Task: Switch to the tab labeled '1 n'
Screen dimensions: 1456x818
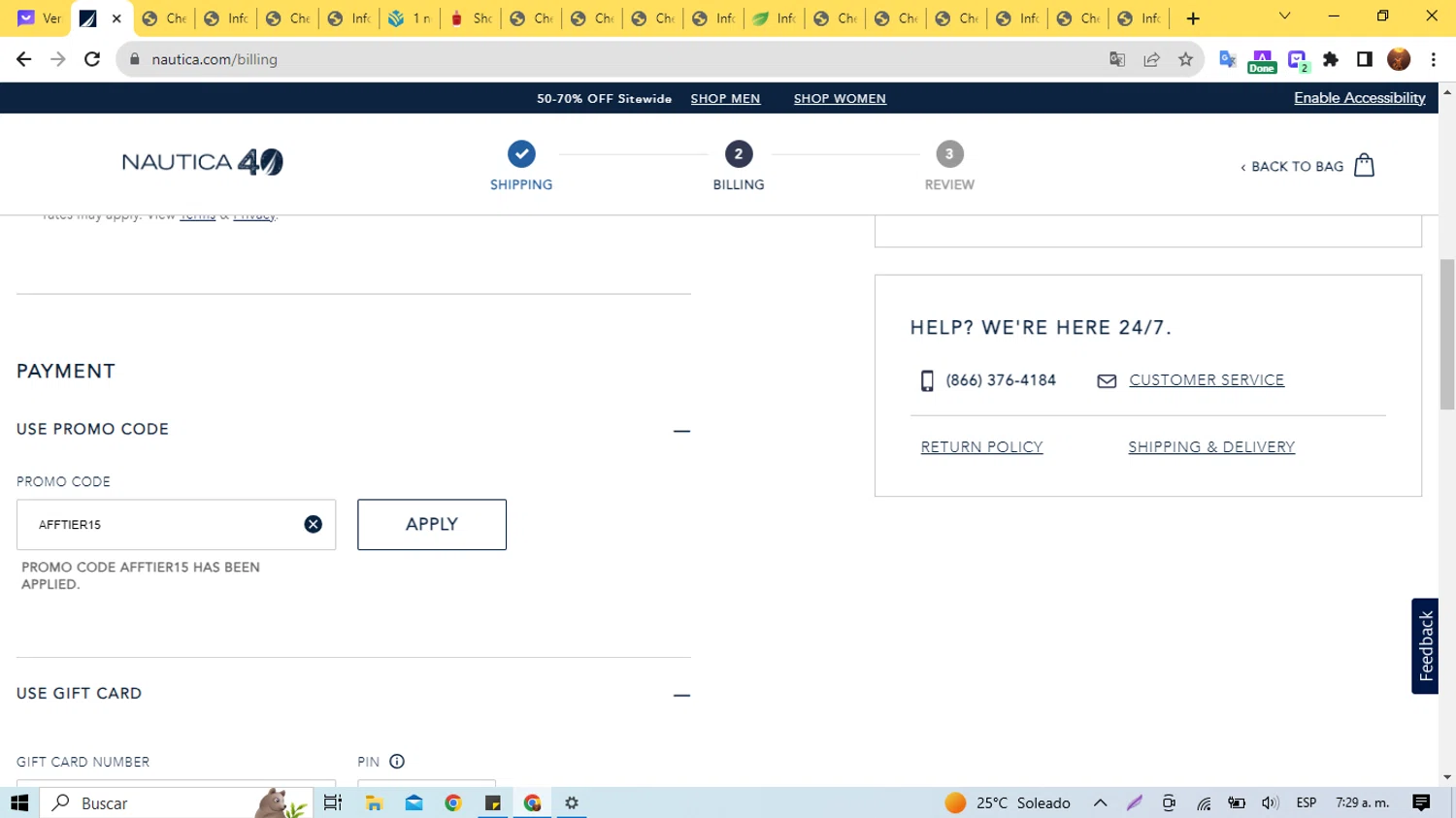Action: click(410, 18)
